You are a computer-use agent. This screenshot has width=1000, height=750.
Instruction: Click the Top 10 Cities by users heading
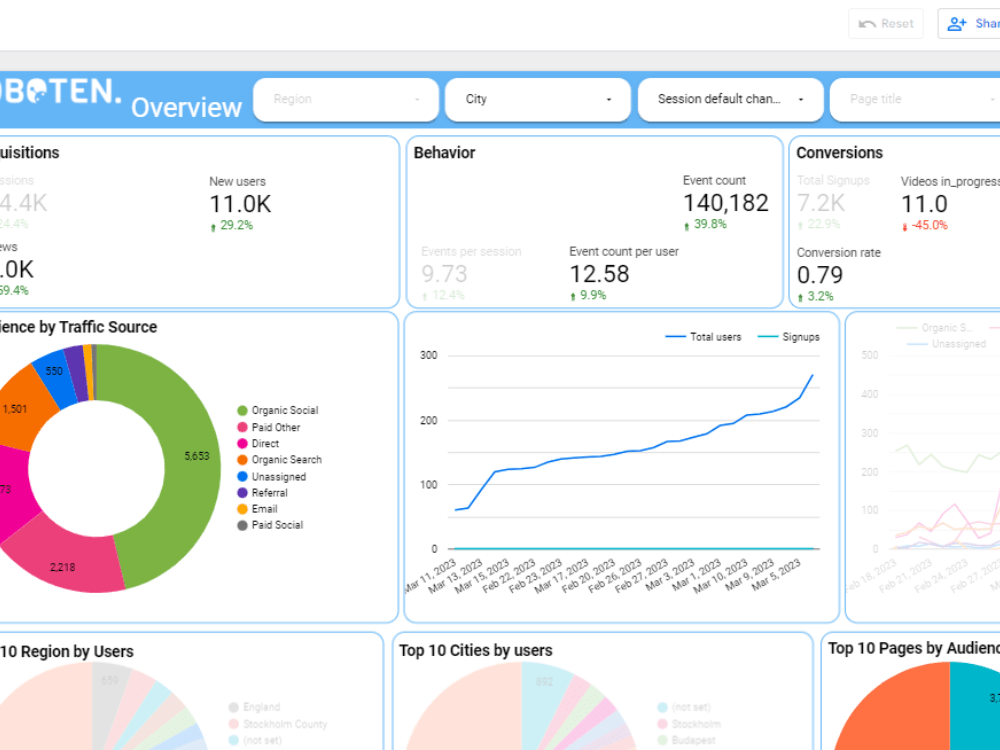click(x=476, y=651)
